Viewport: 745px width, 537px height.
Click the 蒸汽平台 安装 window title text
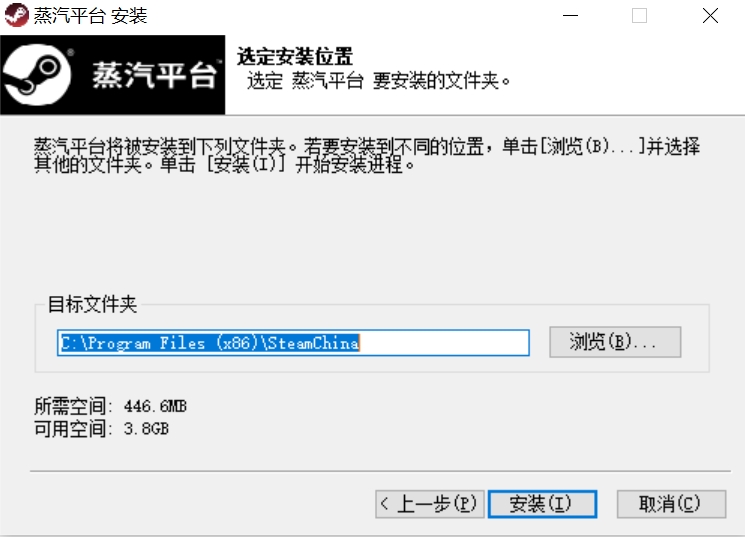(90, 16)
